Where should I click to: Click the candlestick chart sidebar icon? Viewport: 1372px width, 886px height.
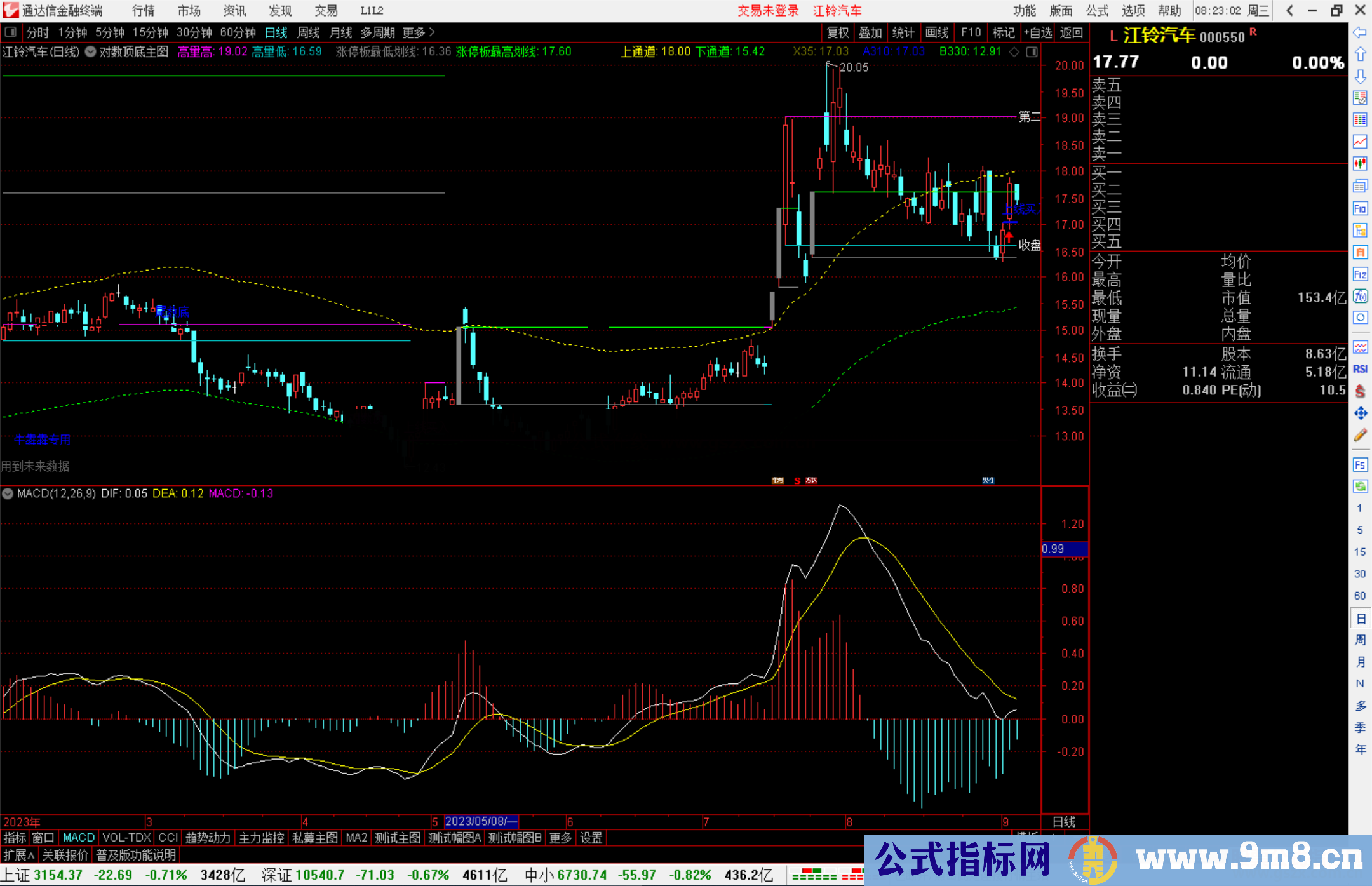(1360, 163)
